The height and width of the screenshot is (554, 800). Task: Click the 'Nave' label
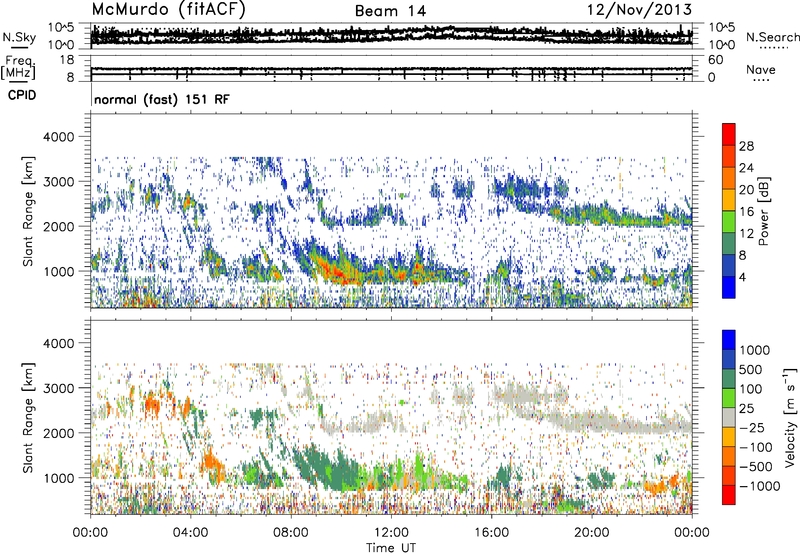(761, 69)
